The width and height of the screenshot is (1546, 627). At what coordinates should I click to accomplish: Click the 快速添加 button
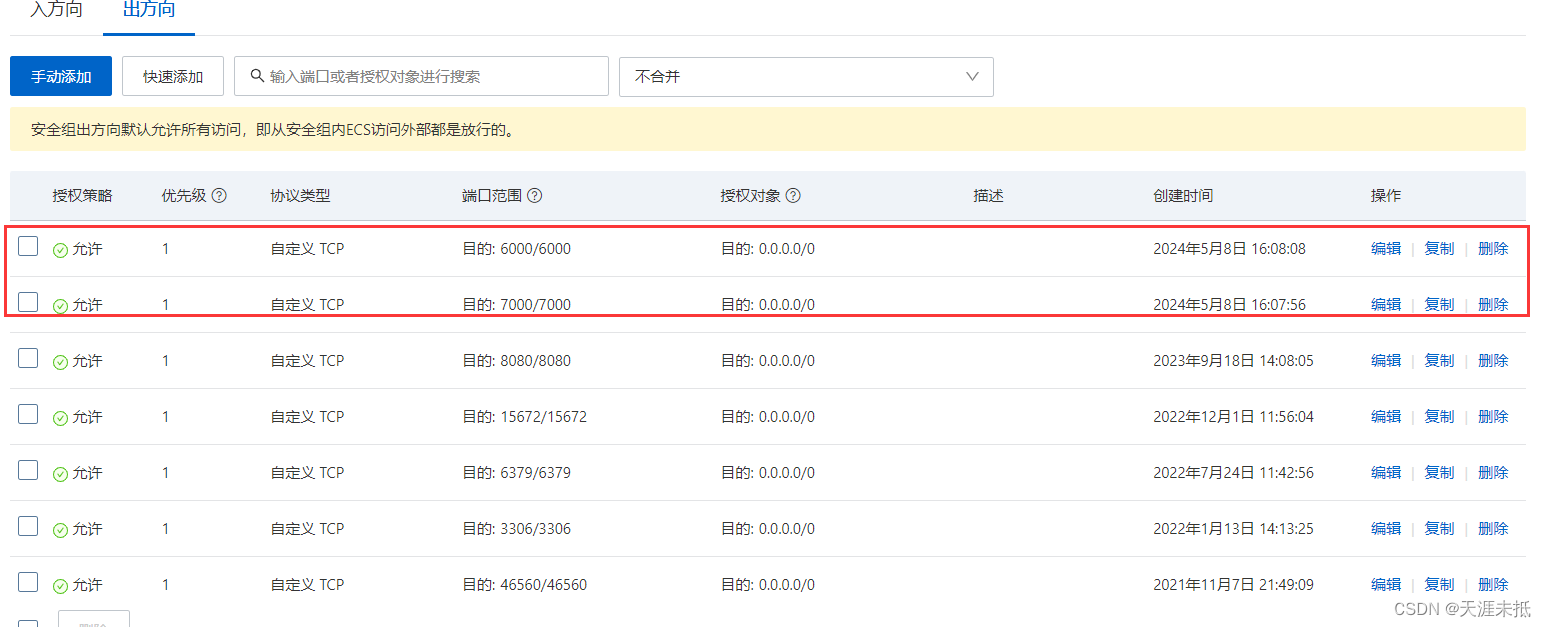(x=173, y=77)
